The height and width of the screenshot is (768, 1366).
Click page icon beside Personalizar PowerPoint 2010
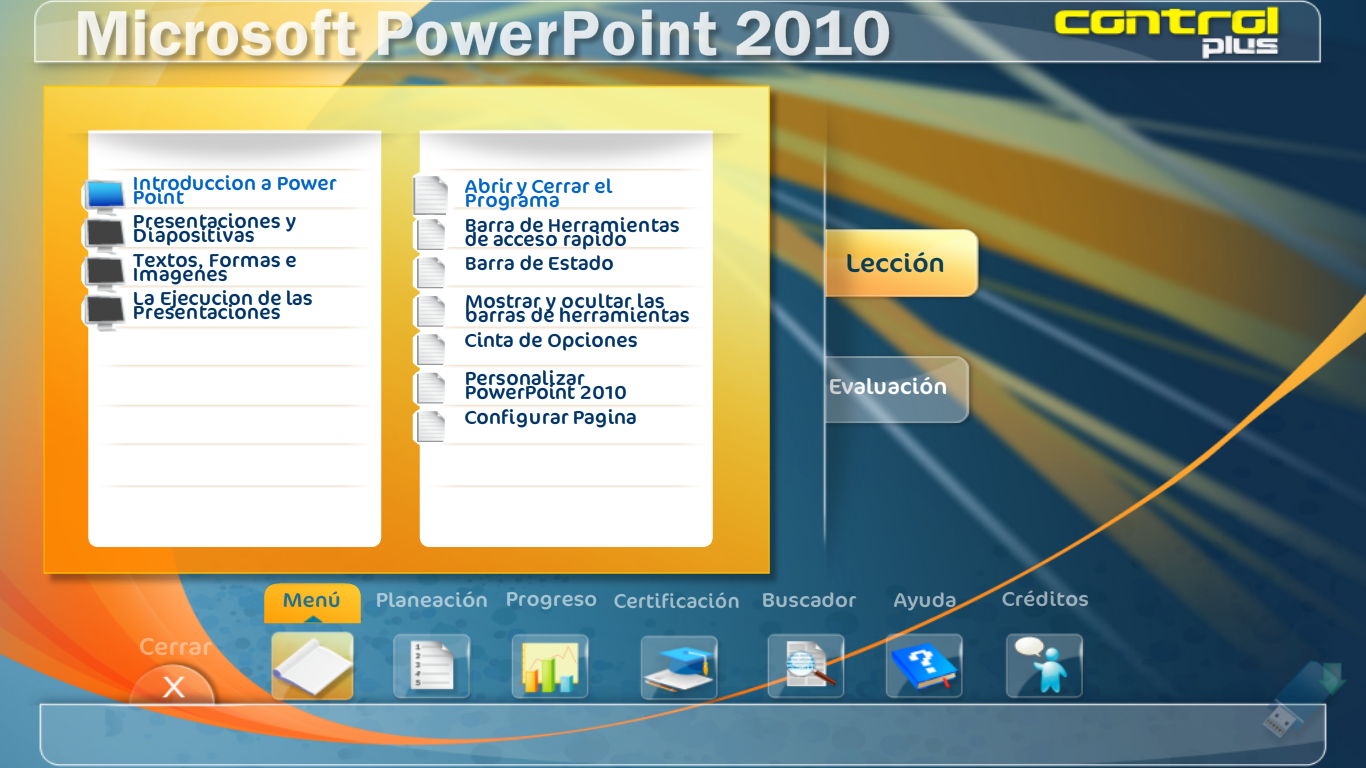(430, 388)
